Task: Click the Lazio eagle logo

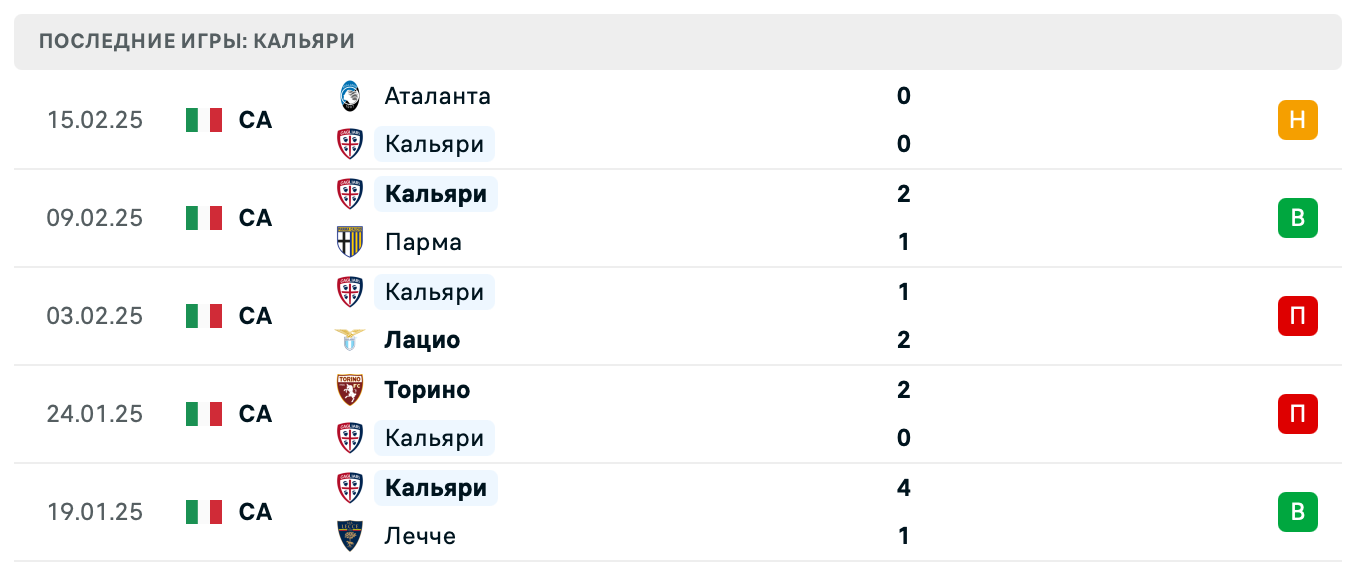Action: tap(349, 340)
